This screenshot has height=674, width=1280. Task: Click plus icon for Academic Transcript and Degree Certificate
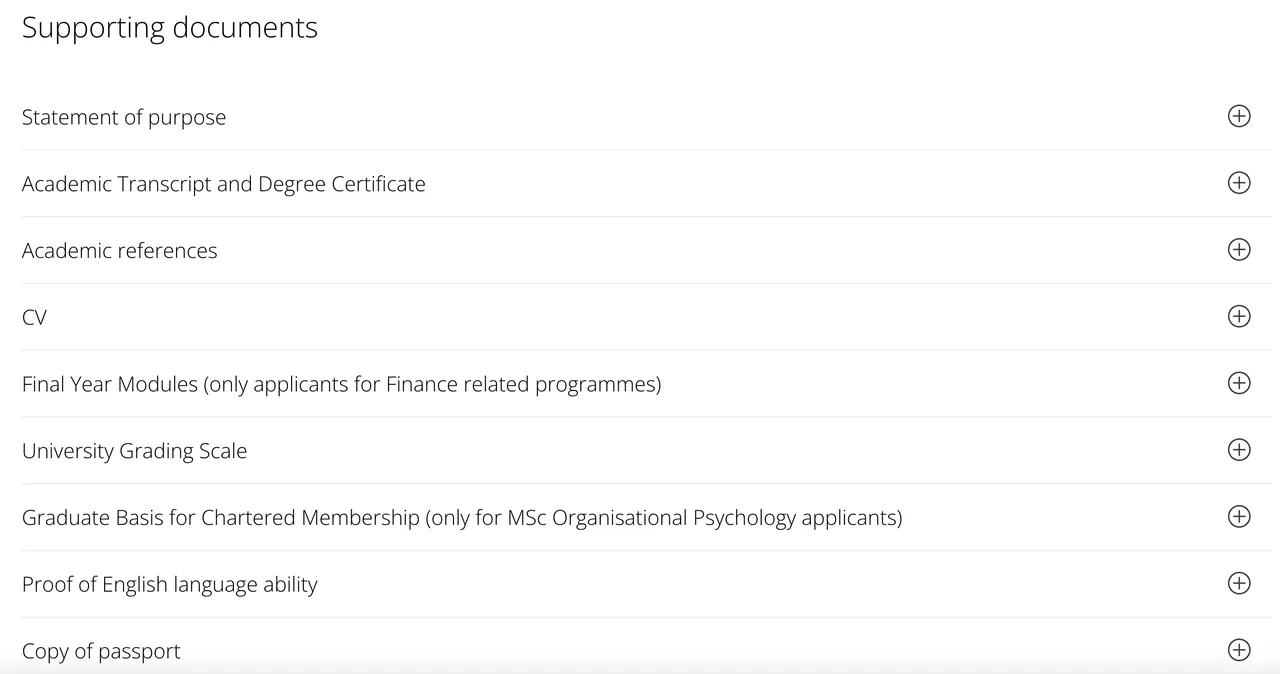click(x=1238, y=183)
